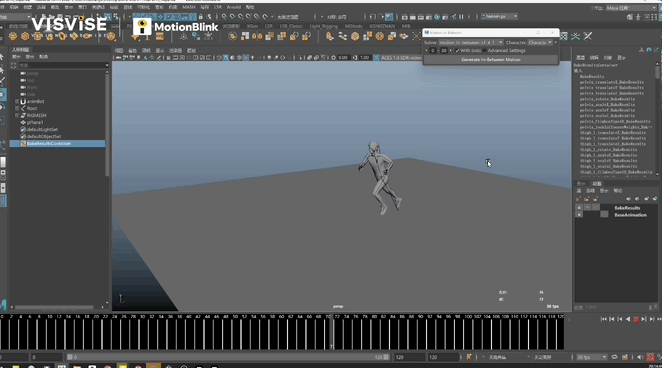662x368 pixels.
Task: Select the Select tool arrow in toolbox
Action: pos(2,57)
